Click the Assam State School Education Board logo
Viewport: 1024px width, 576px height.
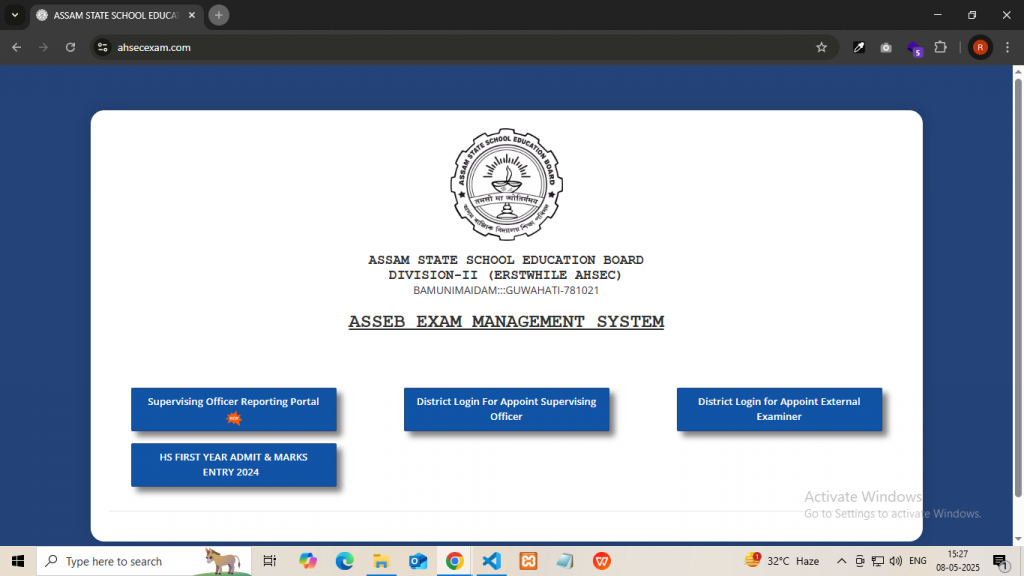point(506,184)
